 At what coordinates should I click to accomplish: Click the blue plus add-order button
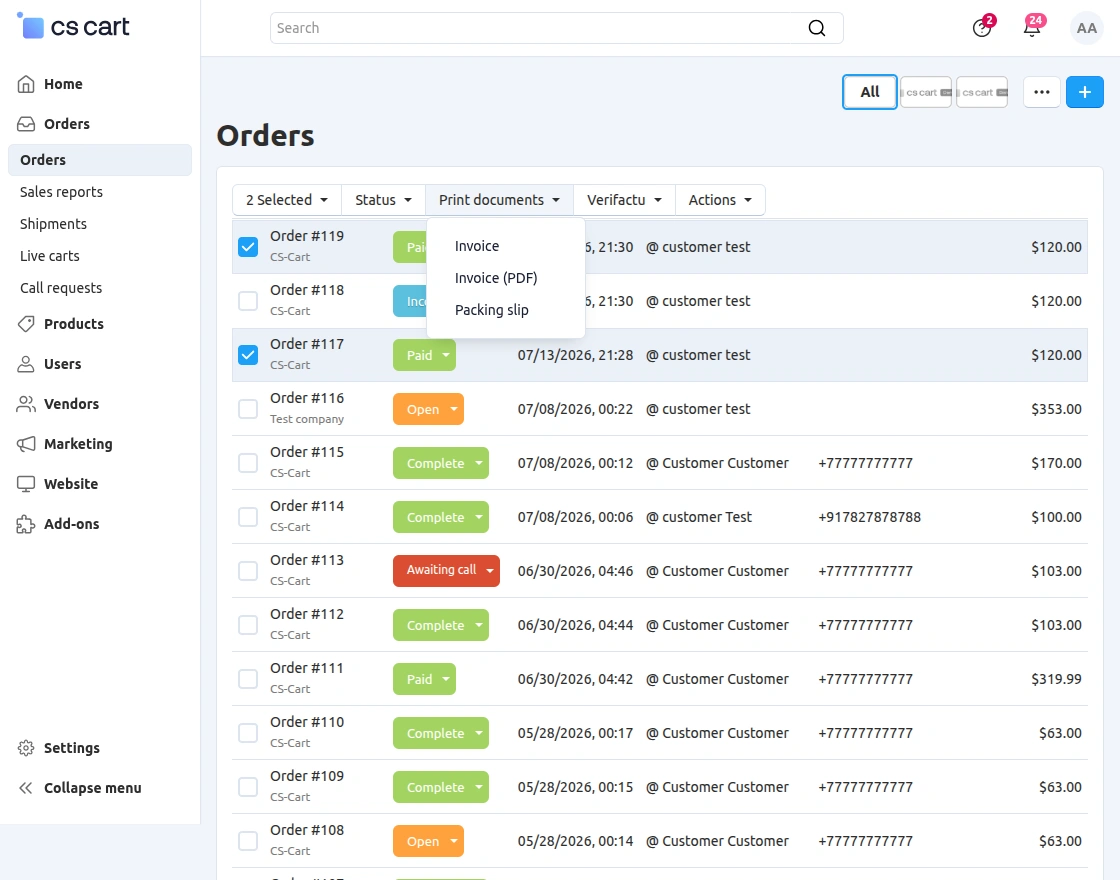pos(1084,92)
